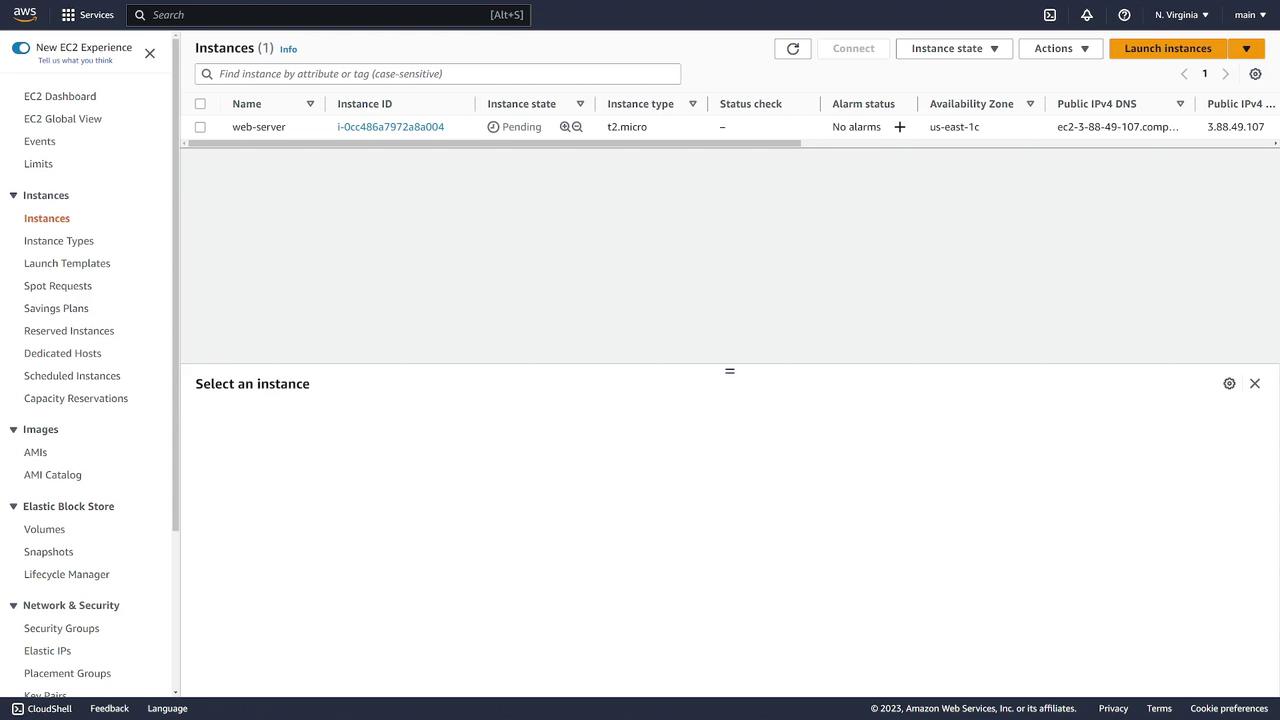The height and width of the screenshot is (720, 1280).
Task: Click the Launch instances button
Action: click(1168, 48)
